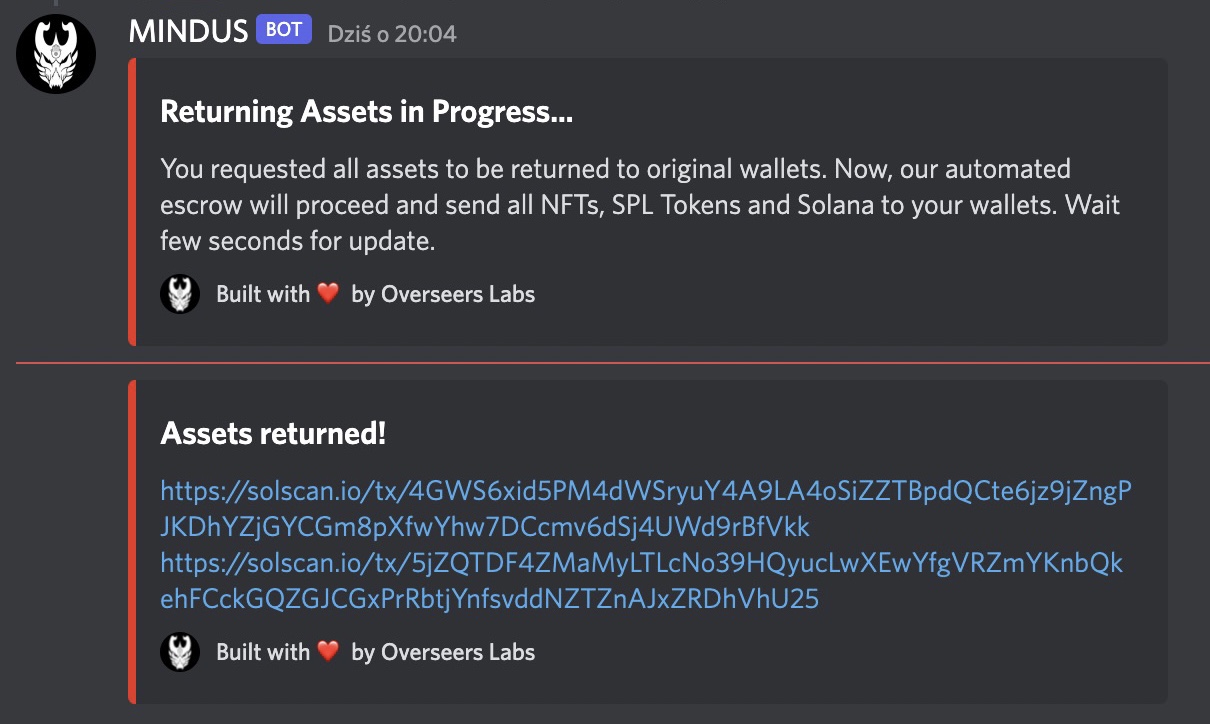Click footer logo icon in the first embed
Image resolution: width=1210 pixels, height=724 pixels.
point(180,294)
